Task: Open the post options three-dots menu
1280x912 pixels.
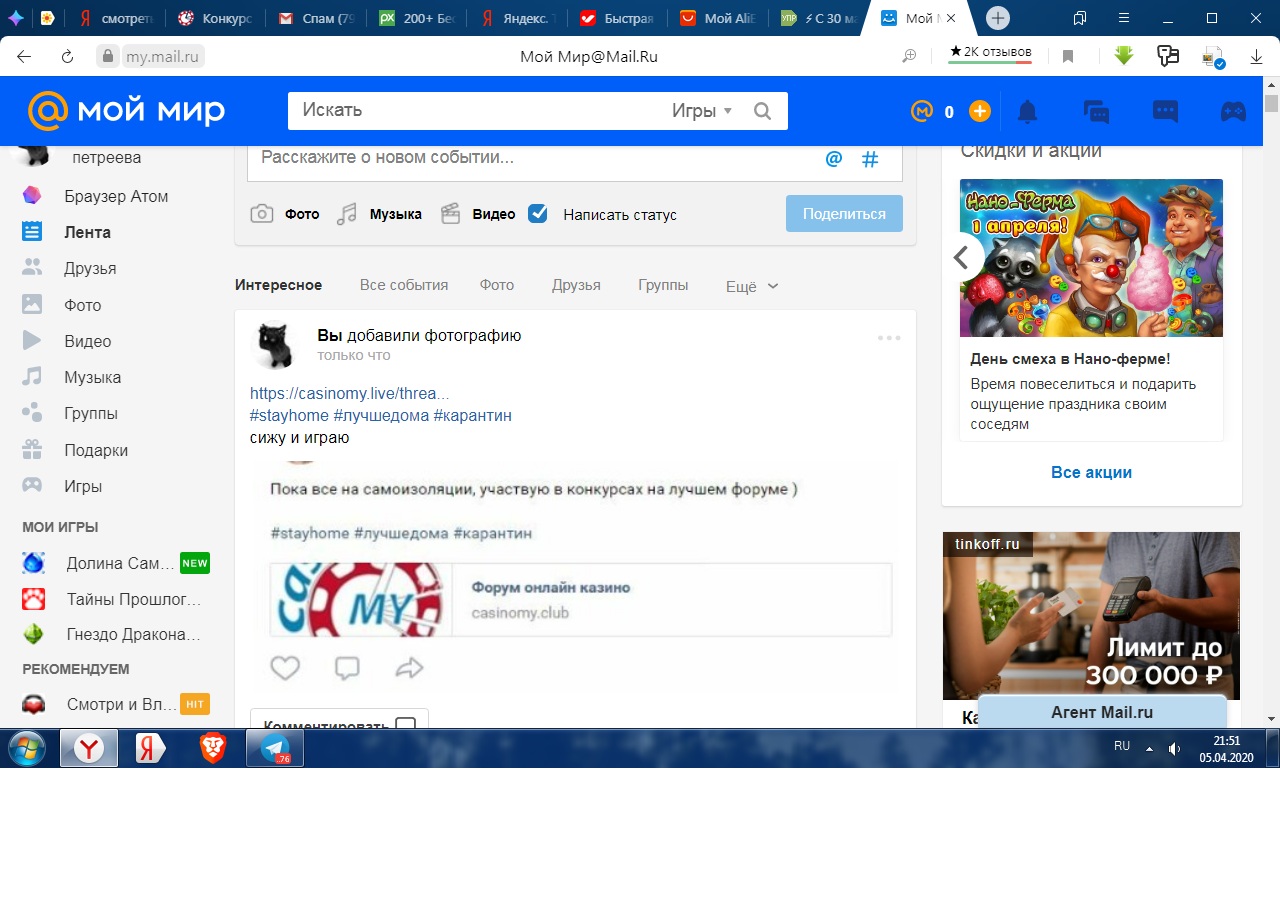Action: (x=889, y=338)
